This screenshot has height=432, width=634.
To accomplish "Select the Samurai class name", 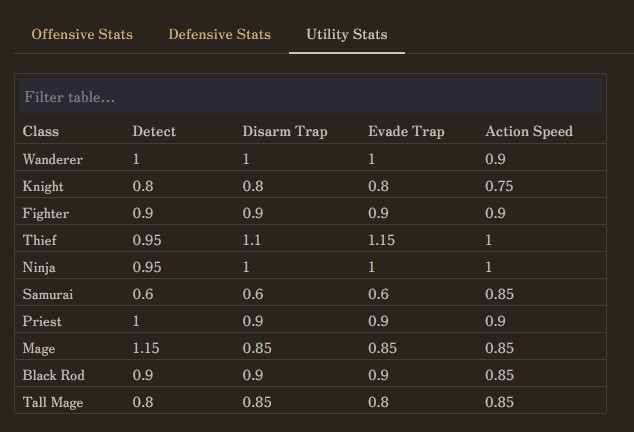I will click(48, 294).
